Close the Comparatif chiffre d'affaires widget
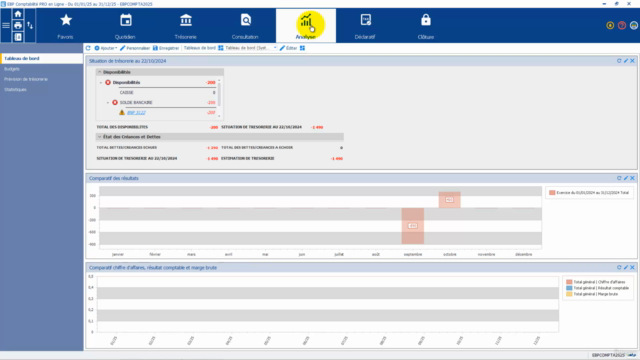The width and height of the screenshot is (640, 360). (x=632, y=267)
